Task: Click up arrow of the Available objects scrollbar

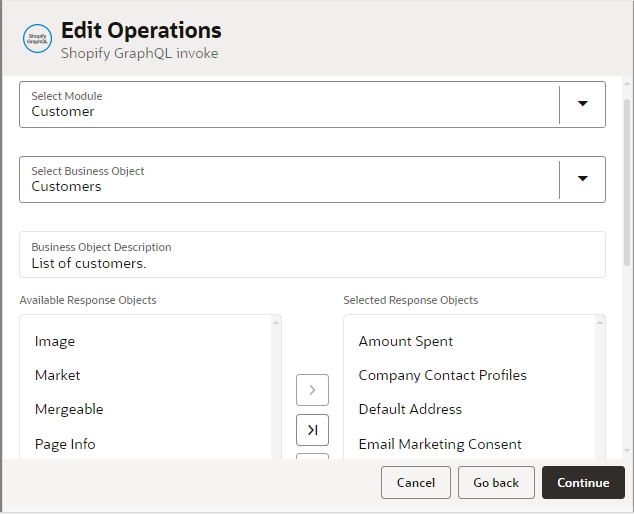Action: [276, 322]
